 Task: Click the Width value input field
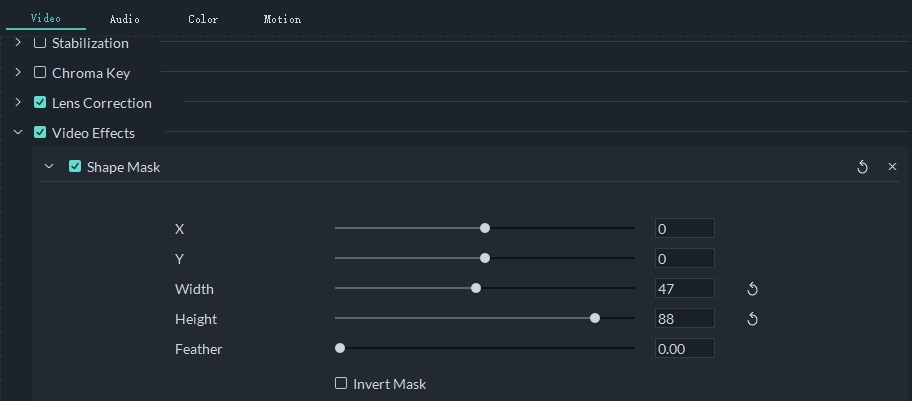[684, 289]
